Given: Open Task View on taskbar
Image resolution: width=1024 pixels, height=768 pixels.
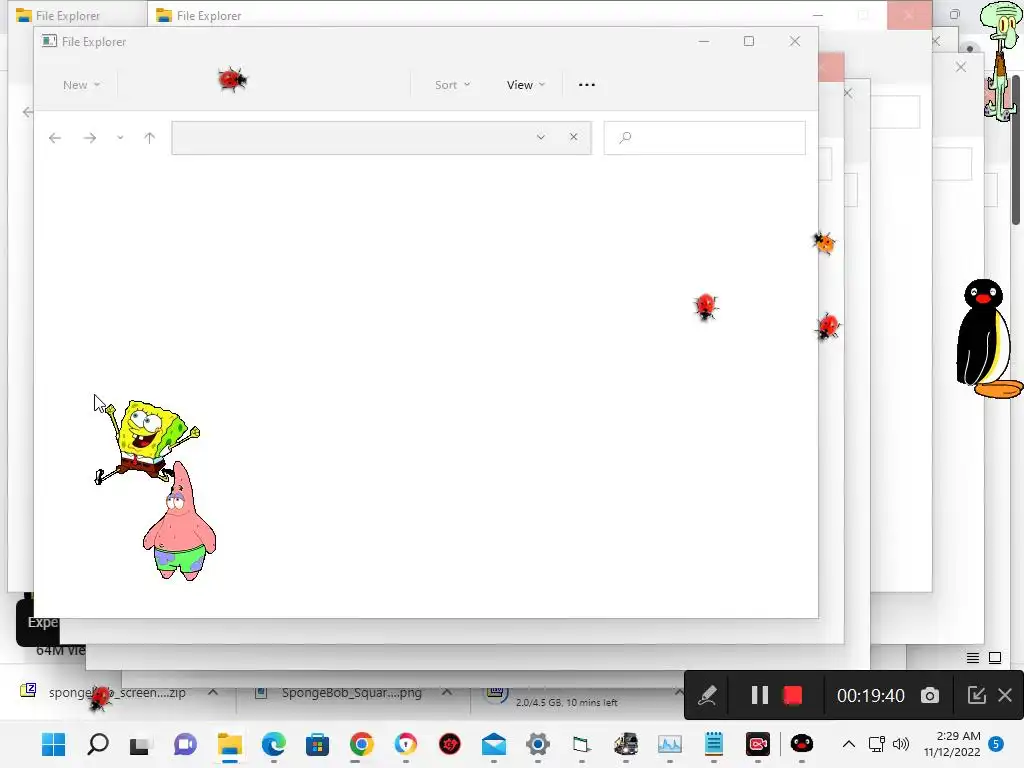Looking at the screenshot, I should [140, 744].
